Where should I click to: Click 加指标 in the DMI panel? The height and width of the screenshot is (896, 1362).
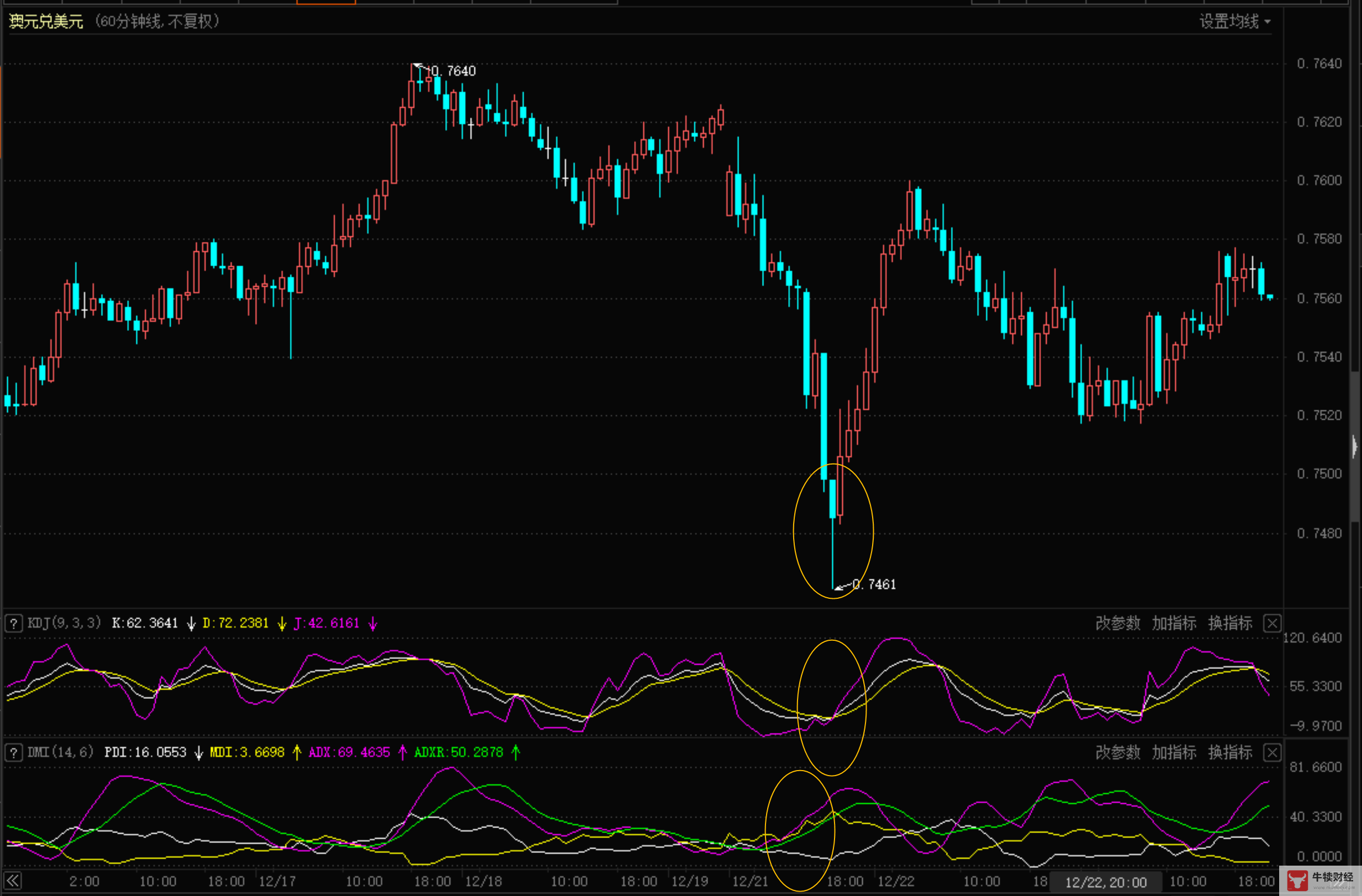1174,752
